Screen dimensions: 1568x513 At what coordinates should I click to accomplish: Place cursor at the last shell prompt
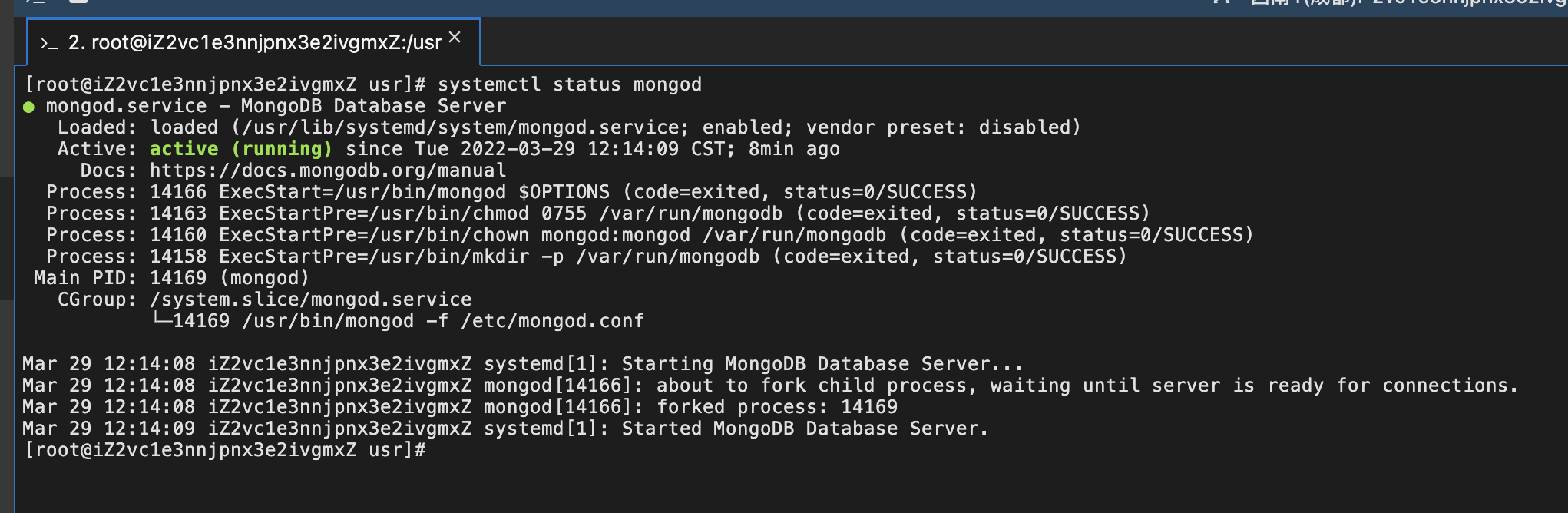[x=433, y=450]
